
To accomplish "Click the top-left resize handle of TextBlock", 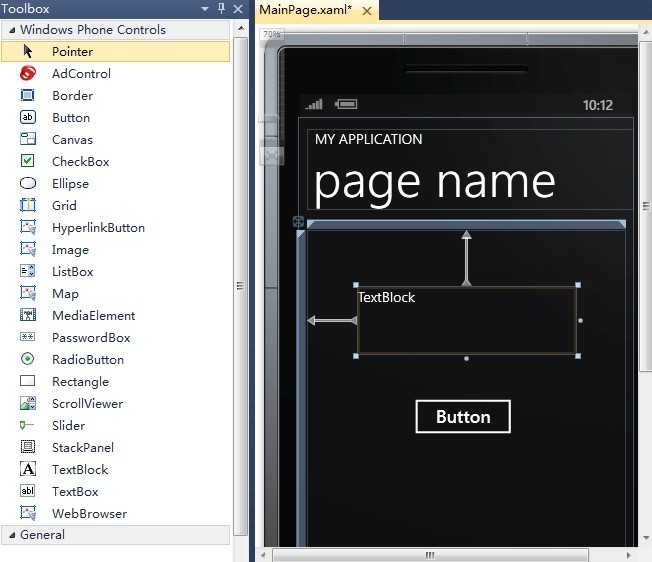I will 356,285.
